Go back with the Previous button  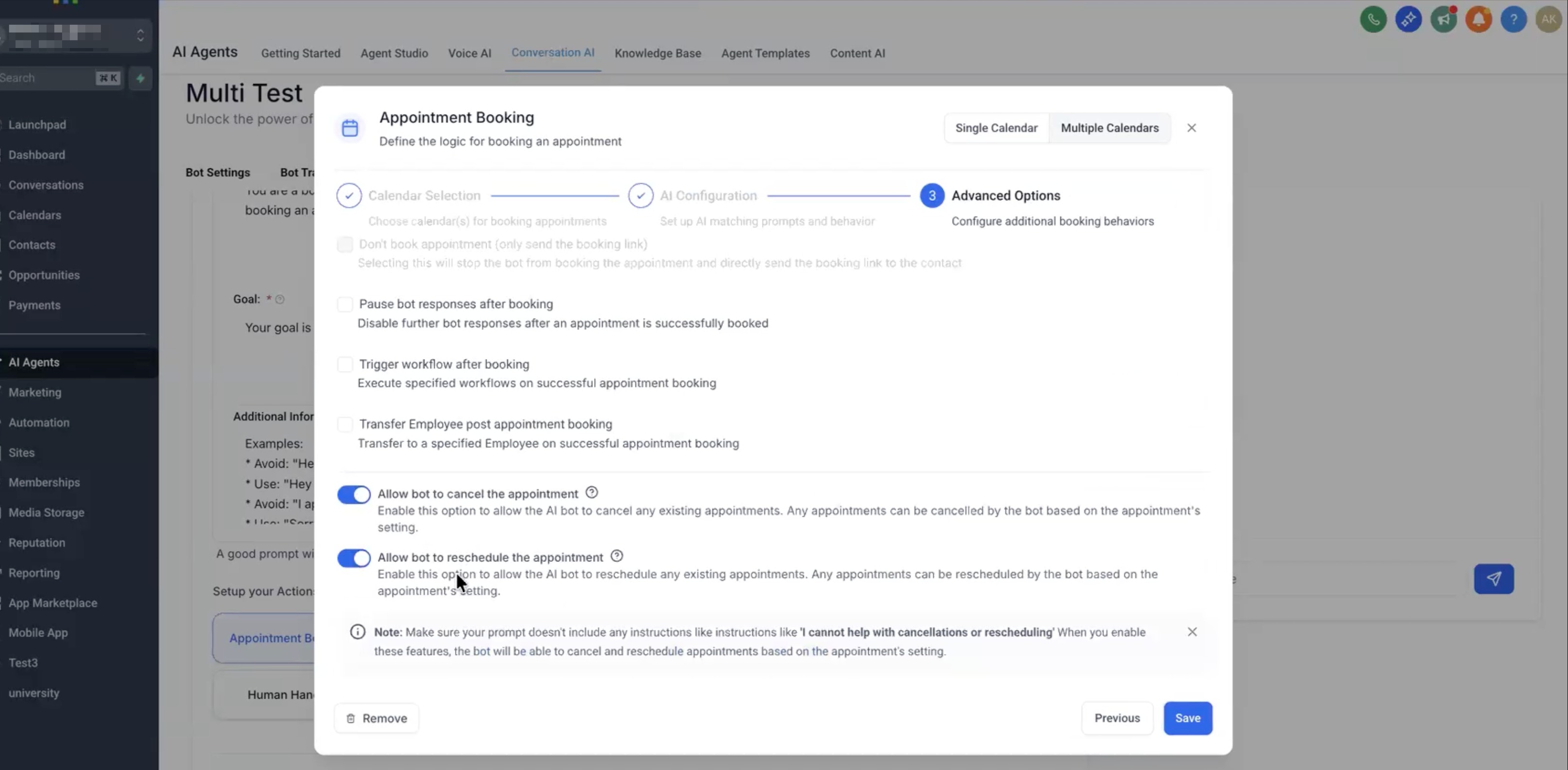point(1116,718)
